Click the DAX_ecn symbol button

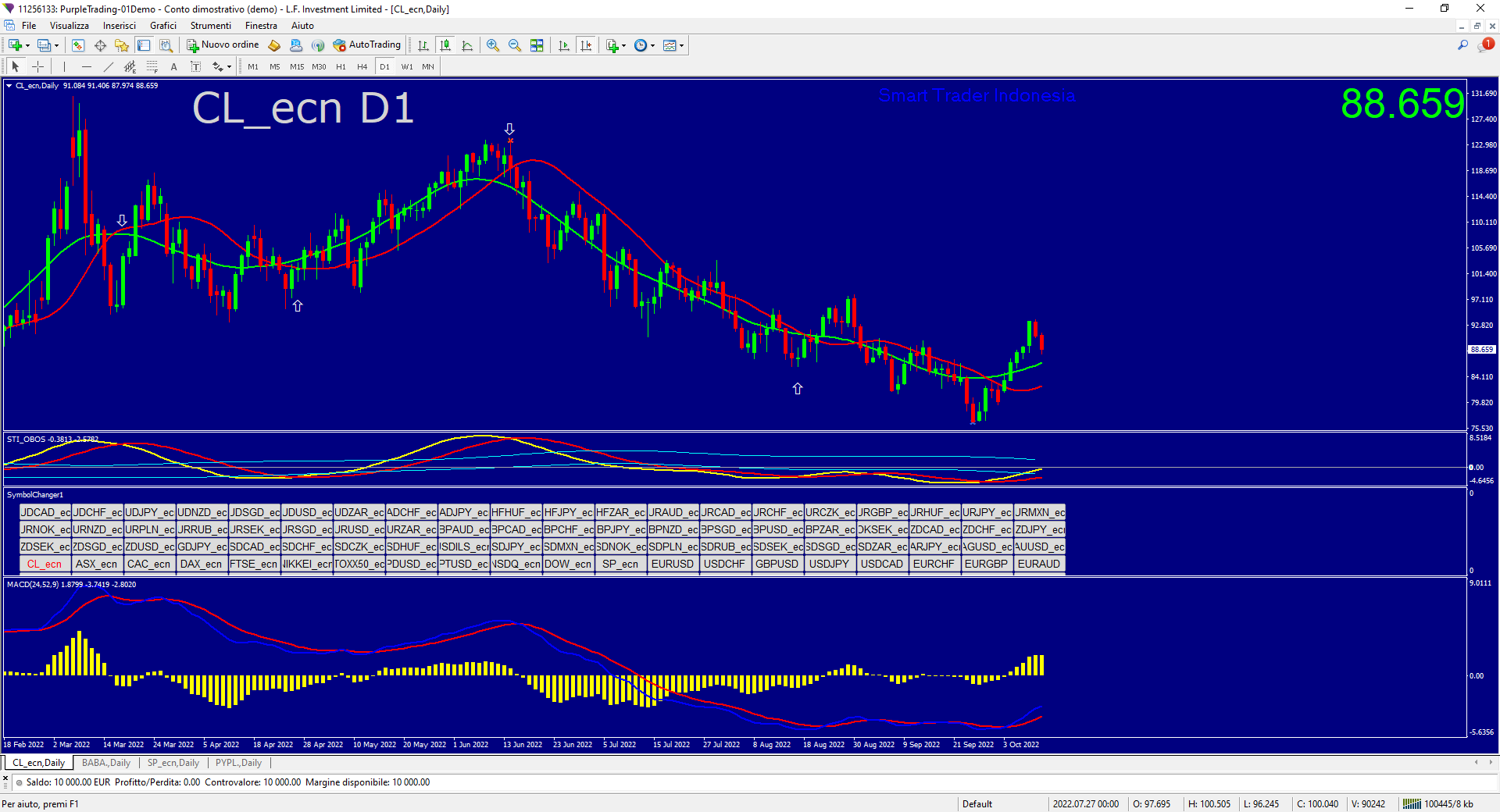202,564
